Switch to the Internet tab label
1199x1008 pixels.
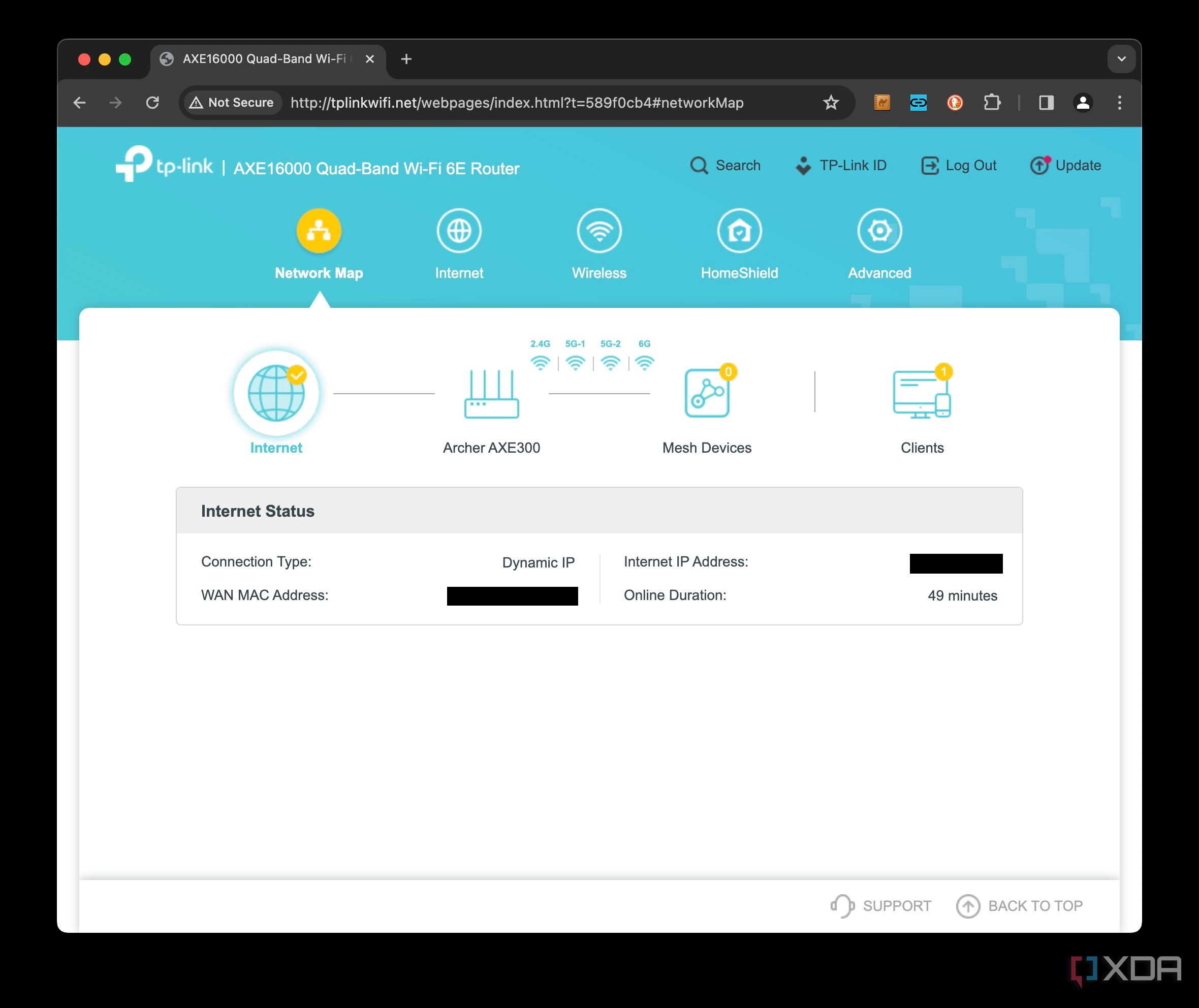tap(459, 273)
